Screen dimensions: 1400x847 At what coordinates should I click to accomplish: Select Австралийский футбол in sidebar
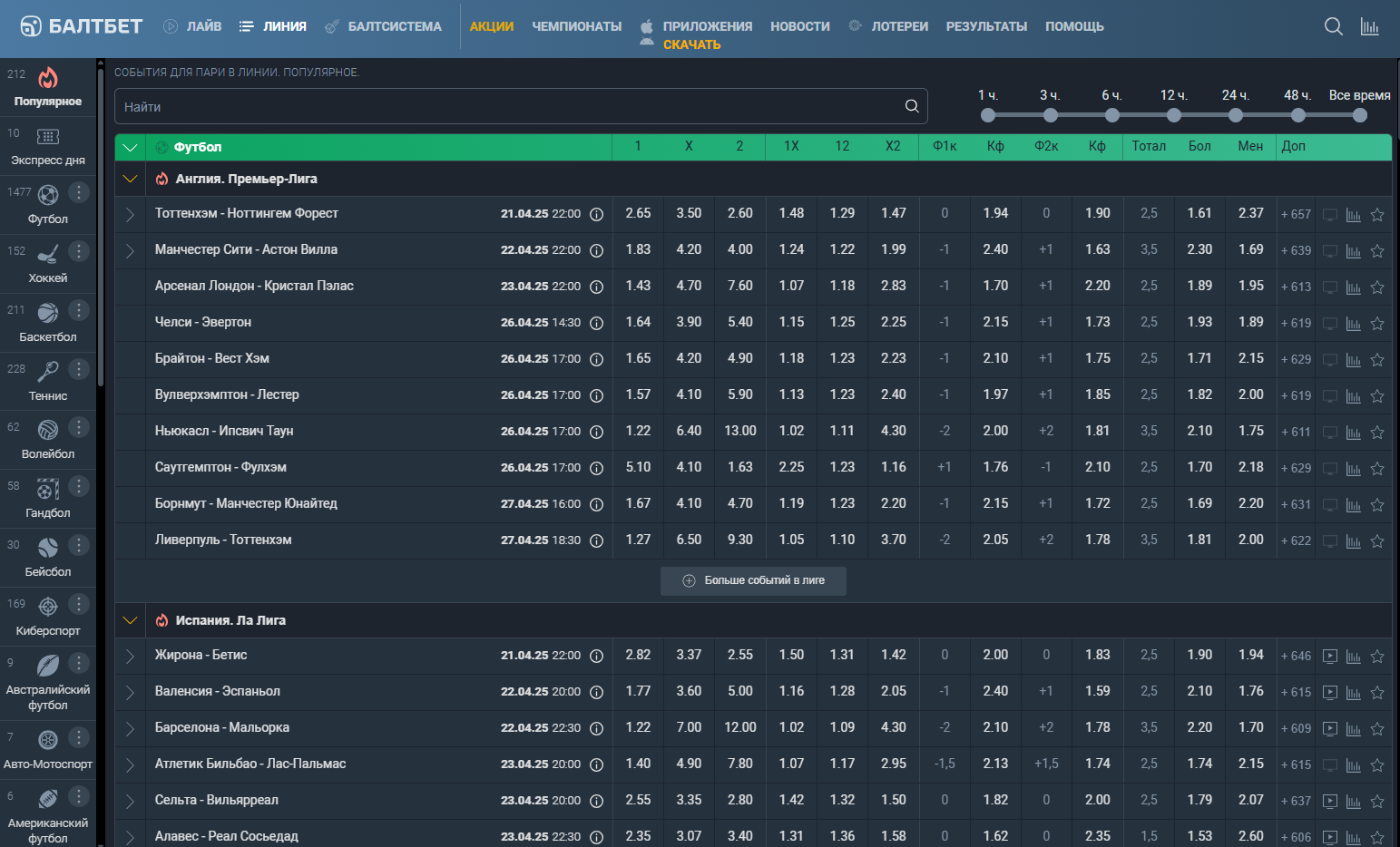tap(48, 682)
